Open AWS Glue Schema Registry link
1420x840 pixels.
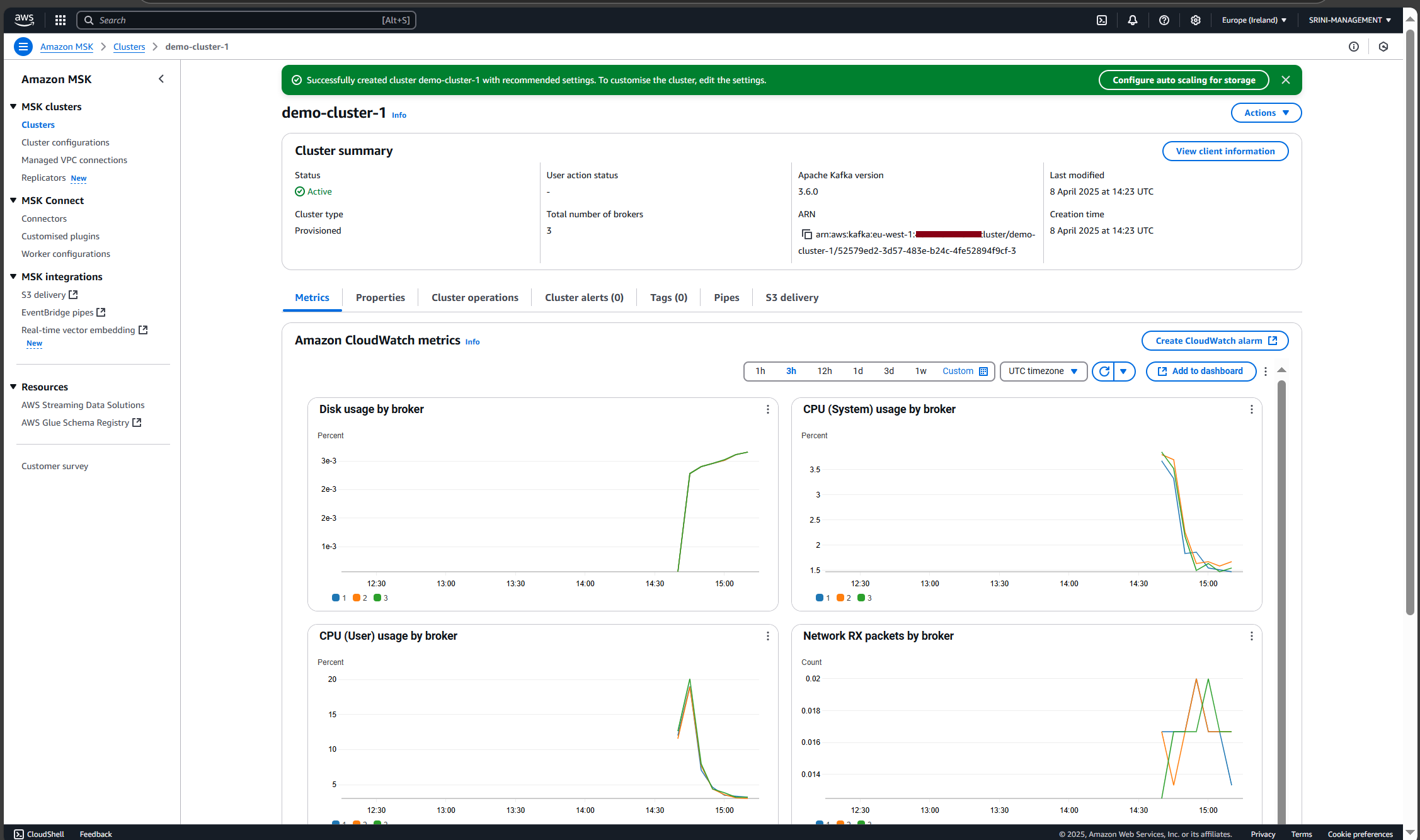[81, 423]
